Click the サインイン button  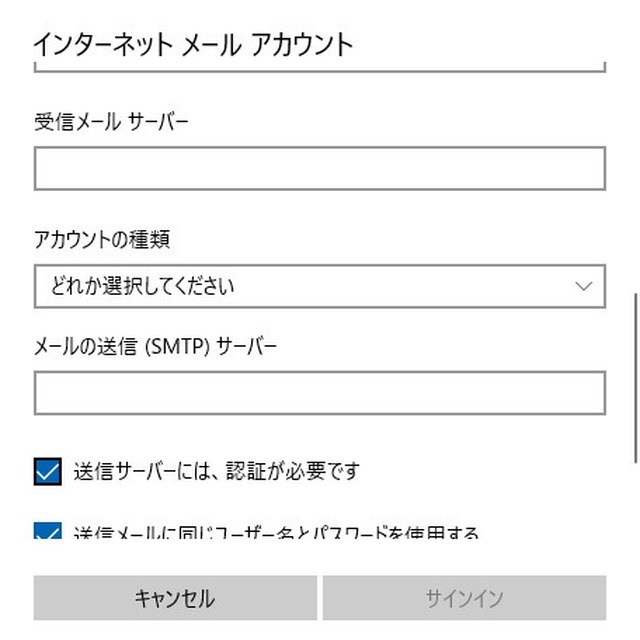tap(464, 598)
